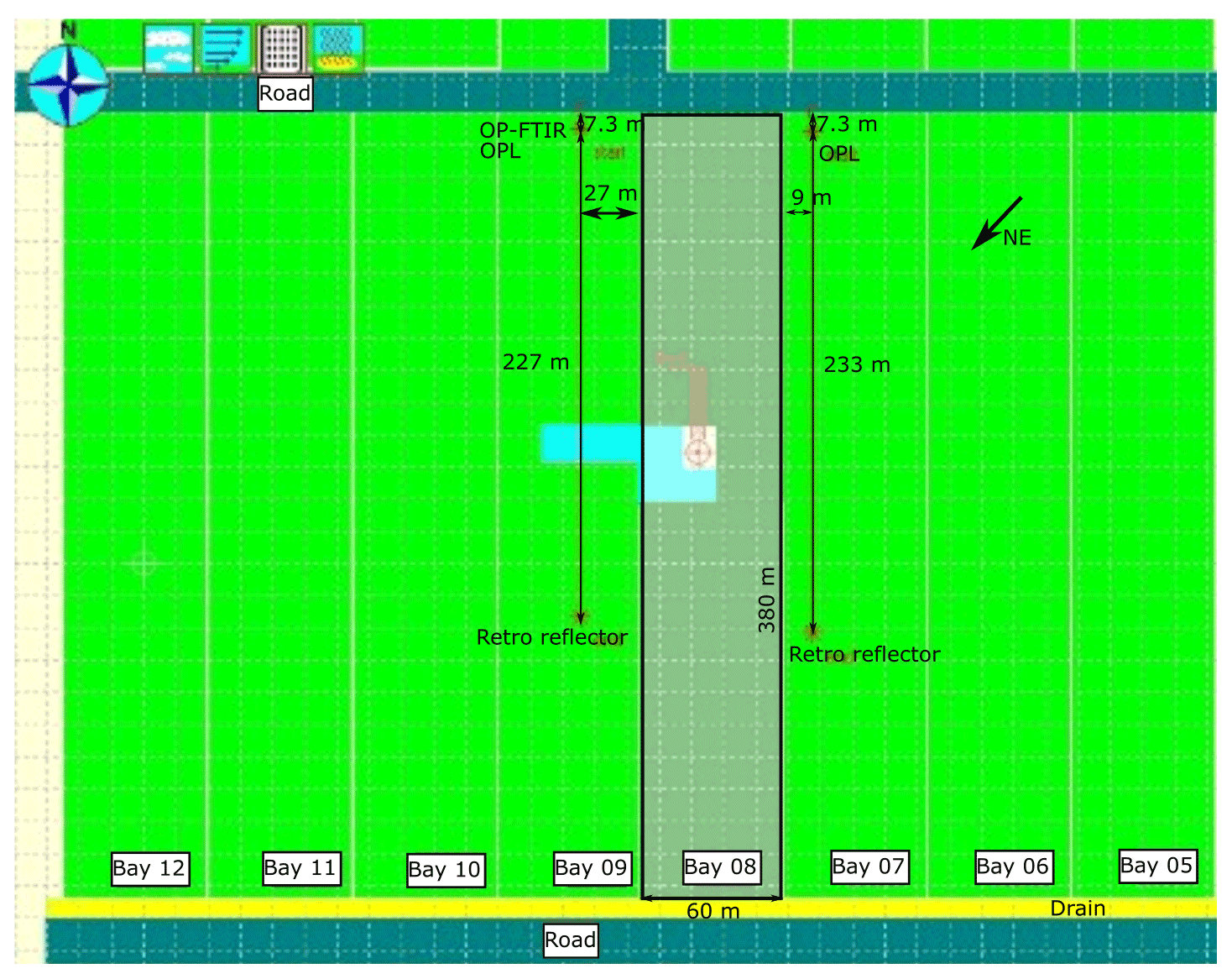Click the top Road label
The height and width of the screenshot is (979, 1232).
point(285,93)
